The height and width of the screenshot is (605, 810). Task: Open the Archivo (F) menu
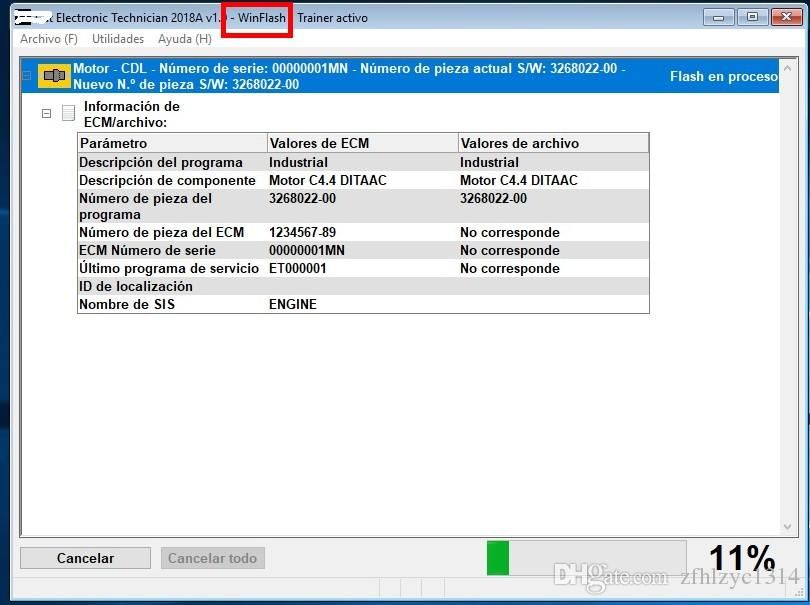point(49,39)
